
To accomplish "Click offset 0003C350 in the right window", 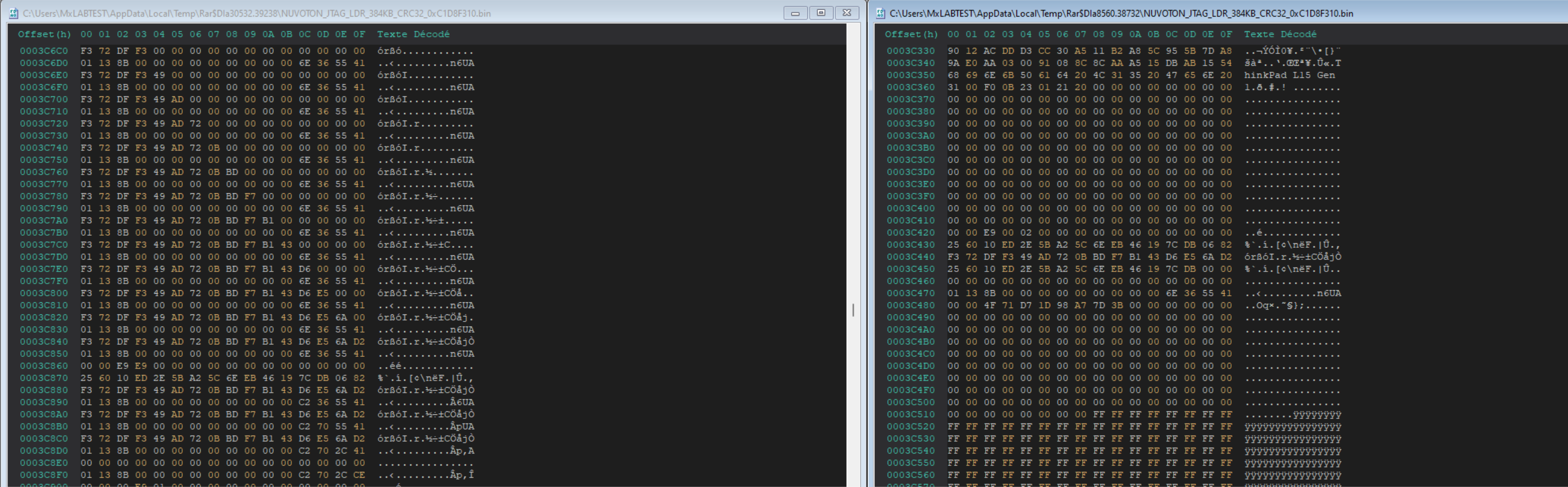I will click(x=911, y=75).
